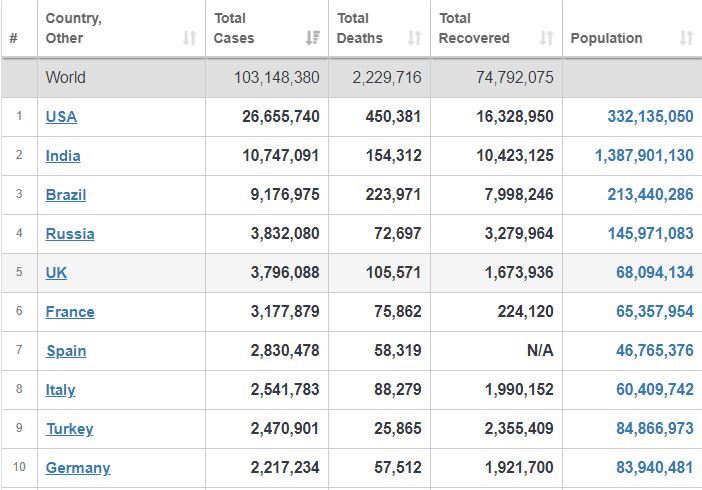Image resolution: width=702 pixels, height=490 pixels.
Task: Open the India country link
Action: point(63,156)
